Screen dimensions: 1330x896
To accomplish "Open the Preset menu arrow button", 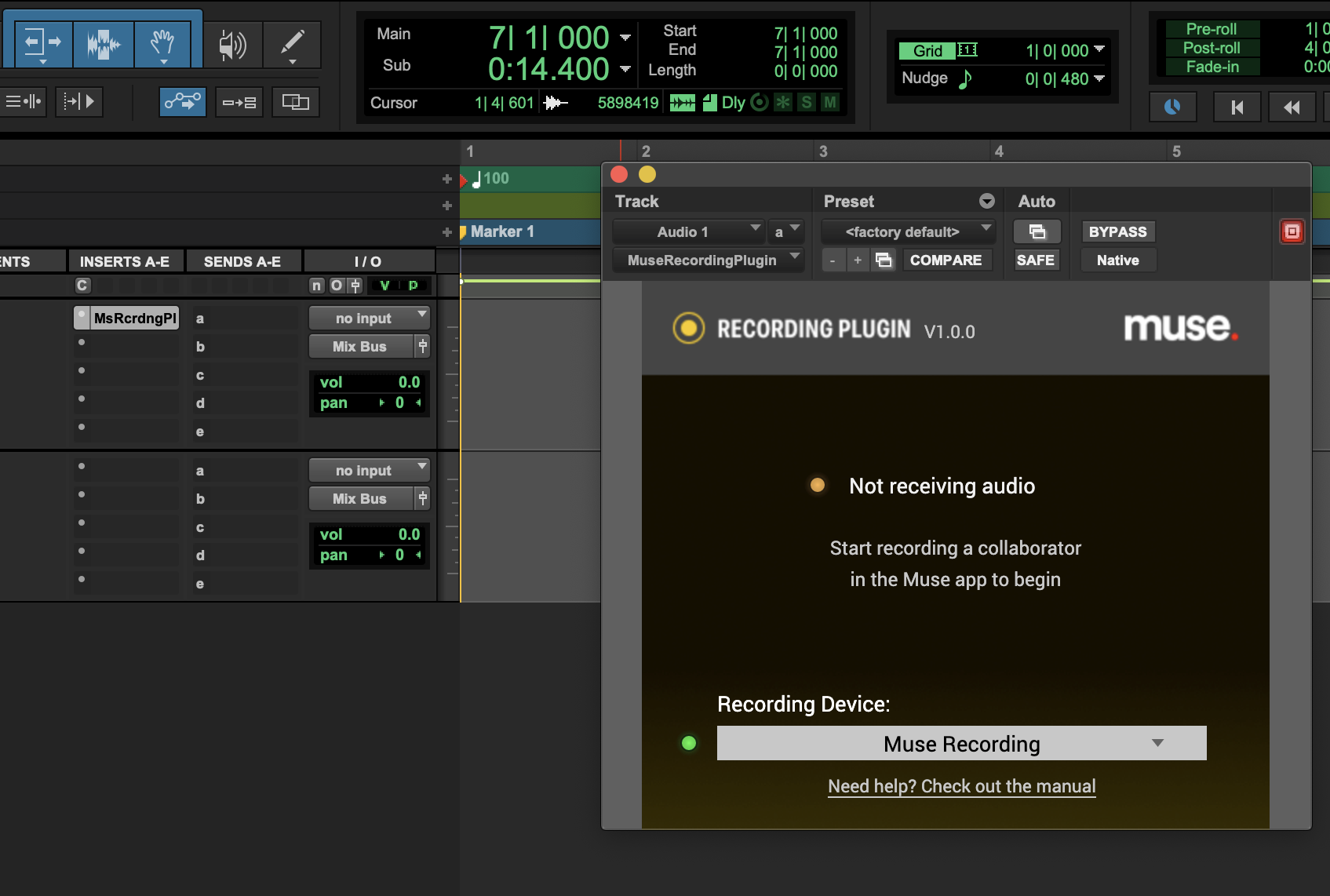I will pyautogui.click(x=986, y=202).
